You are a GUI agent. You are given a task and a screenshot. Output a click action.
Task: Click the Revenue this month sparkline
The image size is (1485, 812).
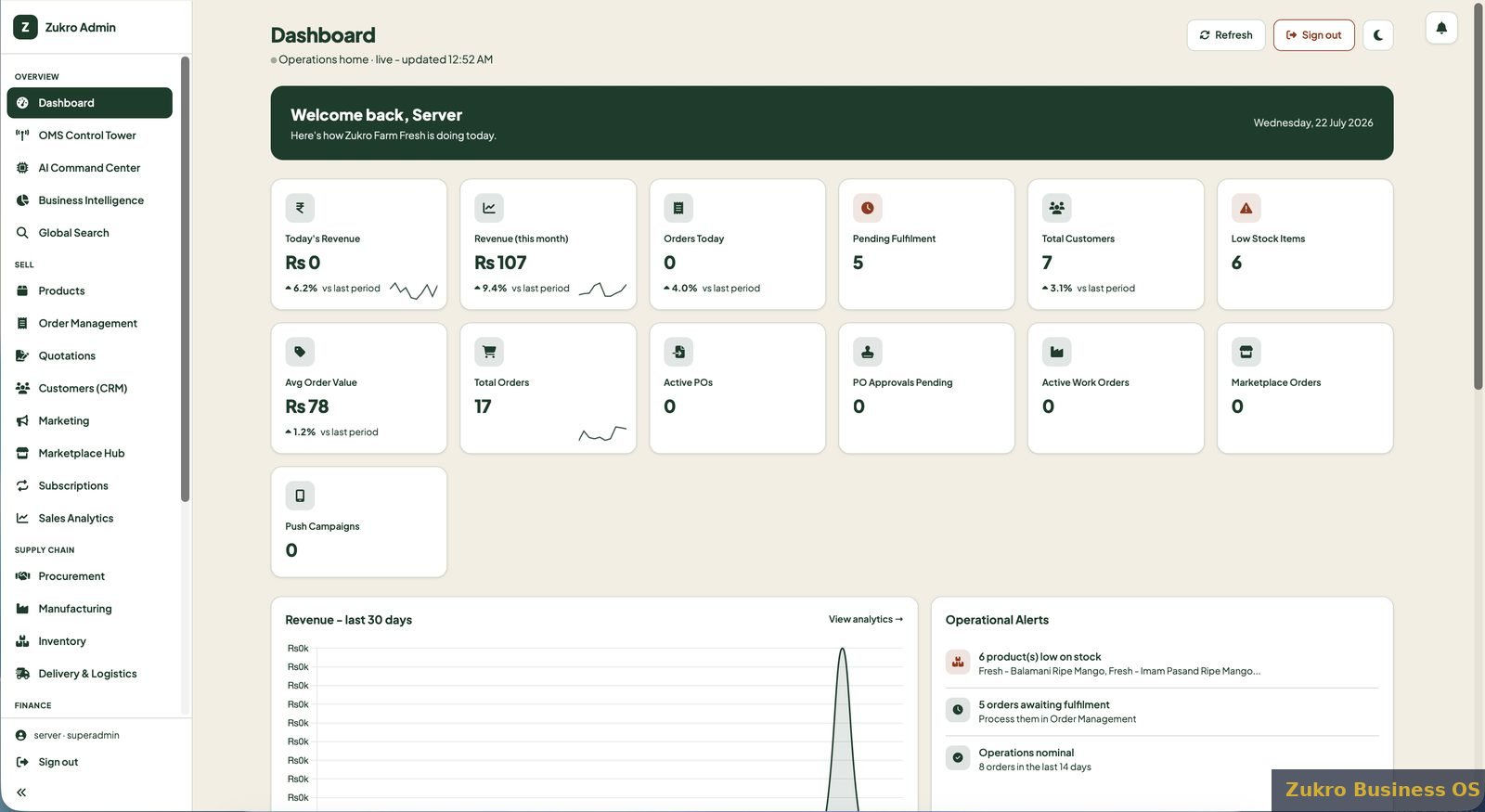pos(602,290)
